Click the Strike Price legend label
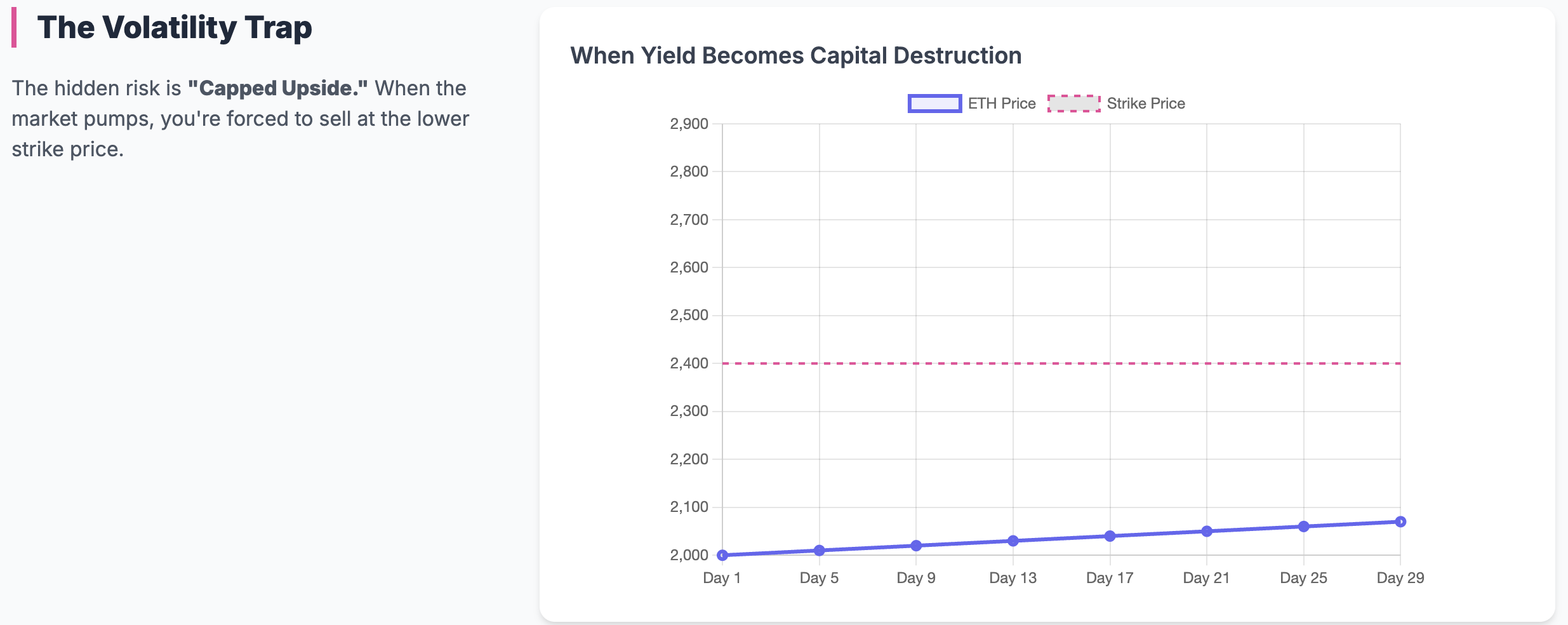Image resolution: width=1568 pixels, height=625 pixels. point(1145,104)
